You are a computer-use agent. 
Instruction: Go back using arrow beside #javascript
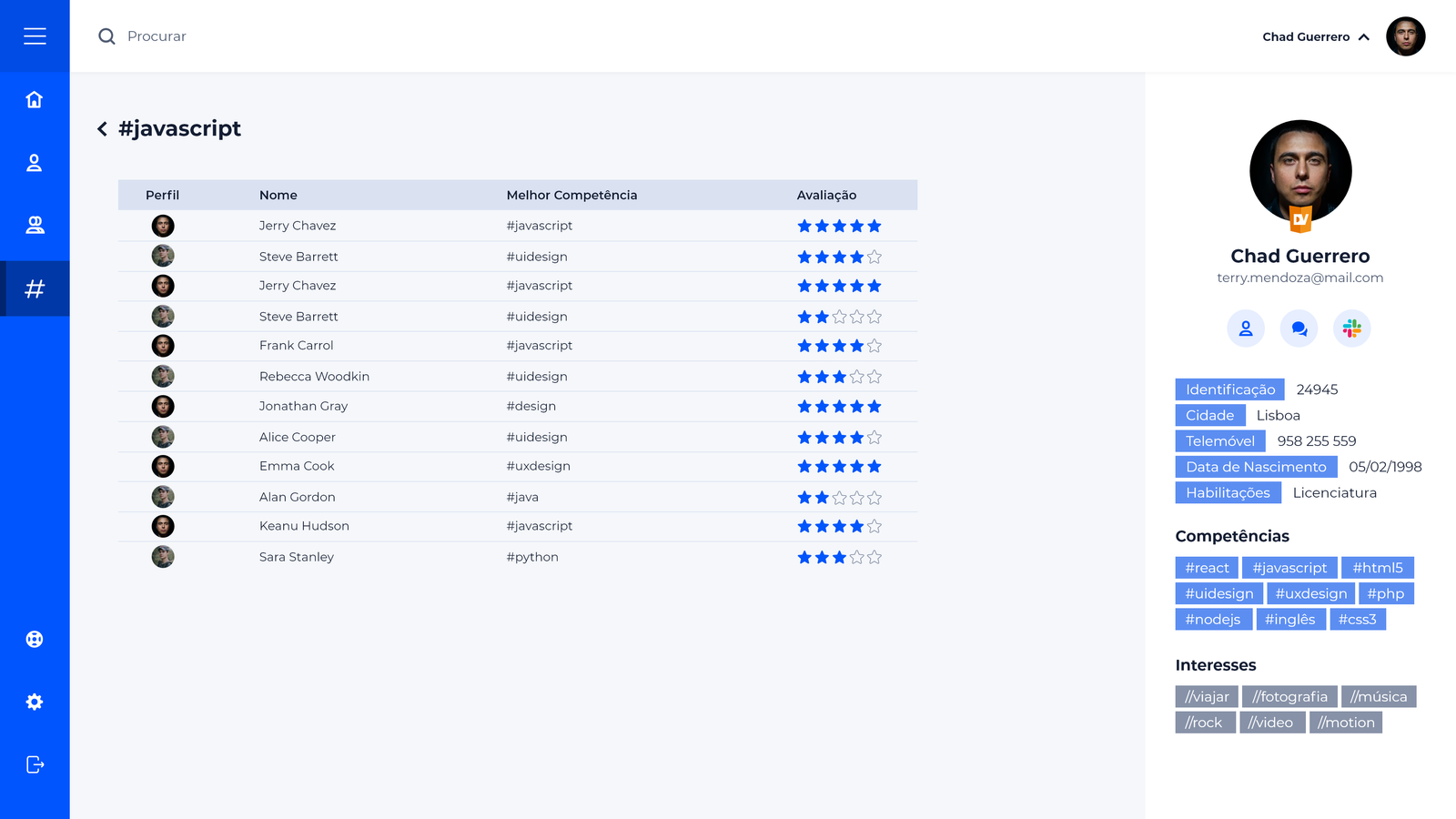103,129
